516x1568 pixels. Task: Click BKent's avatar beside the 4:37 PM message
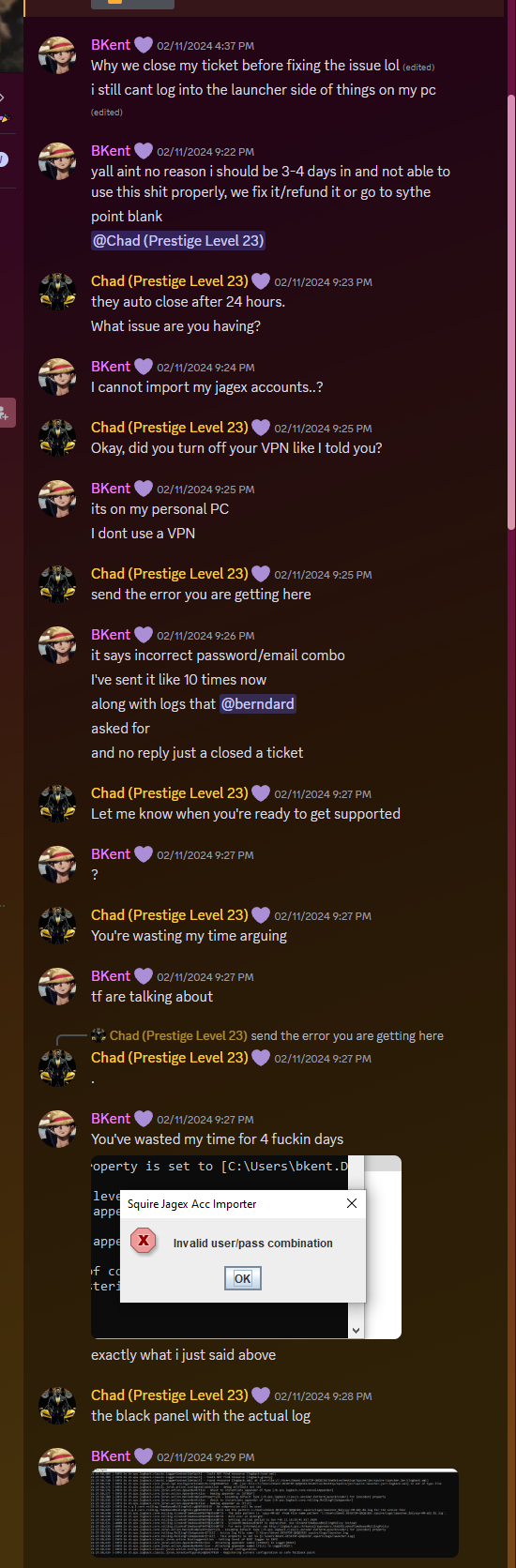(57, 55)
